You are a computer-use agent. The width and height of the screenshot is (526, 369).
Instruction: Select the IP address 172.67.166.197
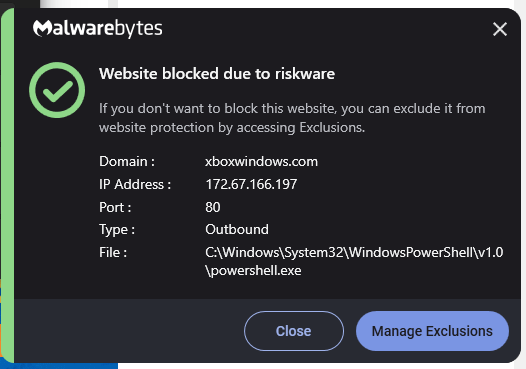coord(251,184)
